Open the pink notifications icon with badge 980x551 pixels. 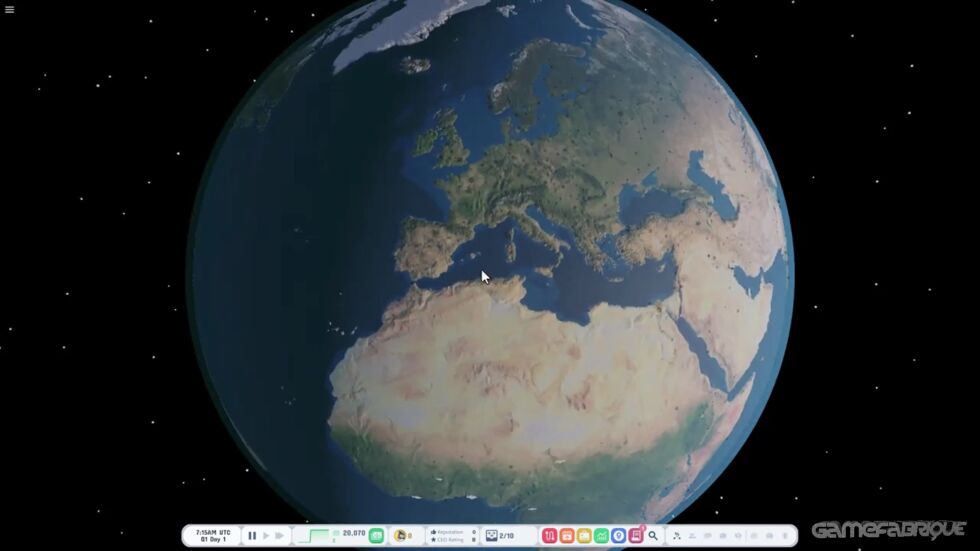click(636, 535)
